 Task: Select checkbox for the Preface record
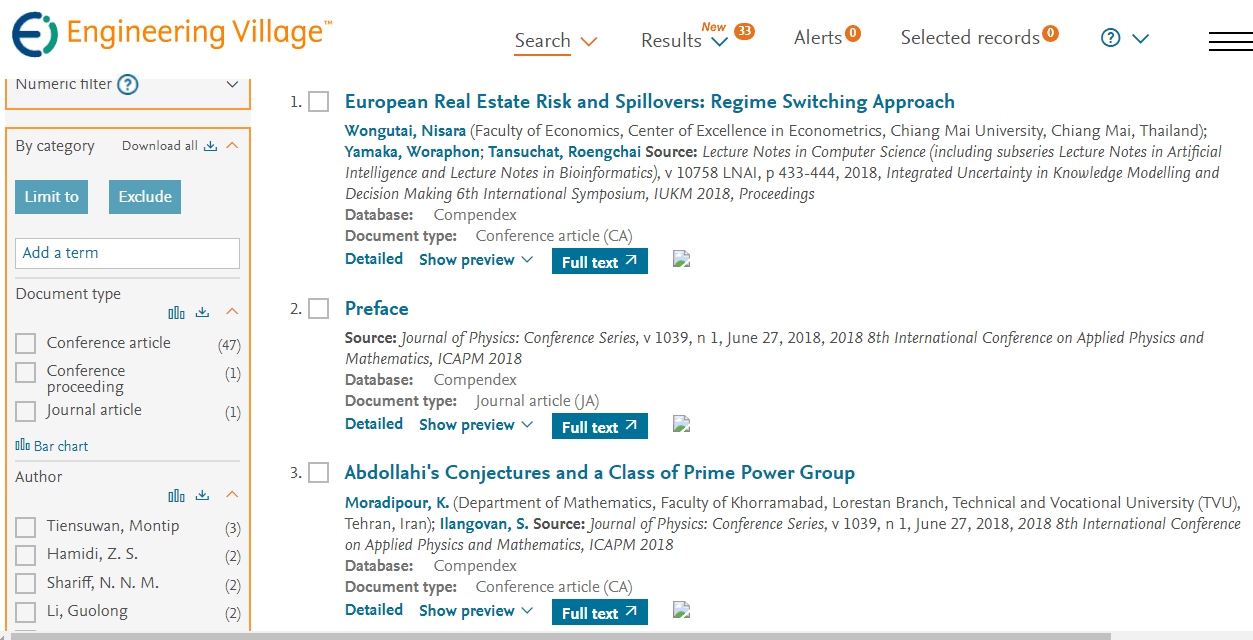(x=318, y=309)
